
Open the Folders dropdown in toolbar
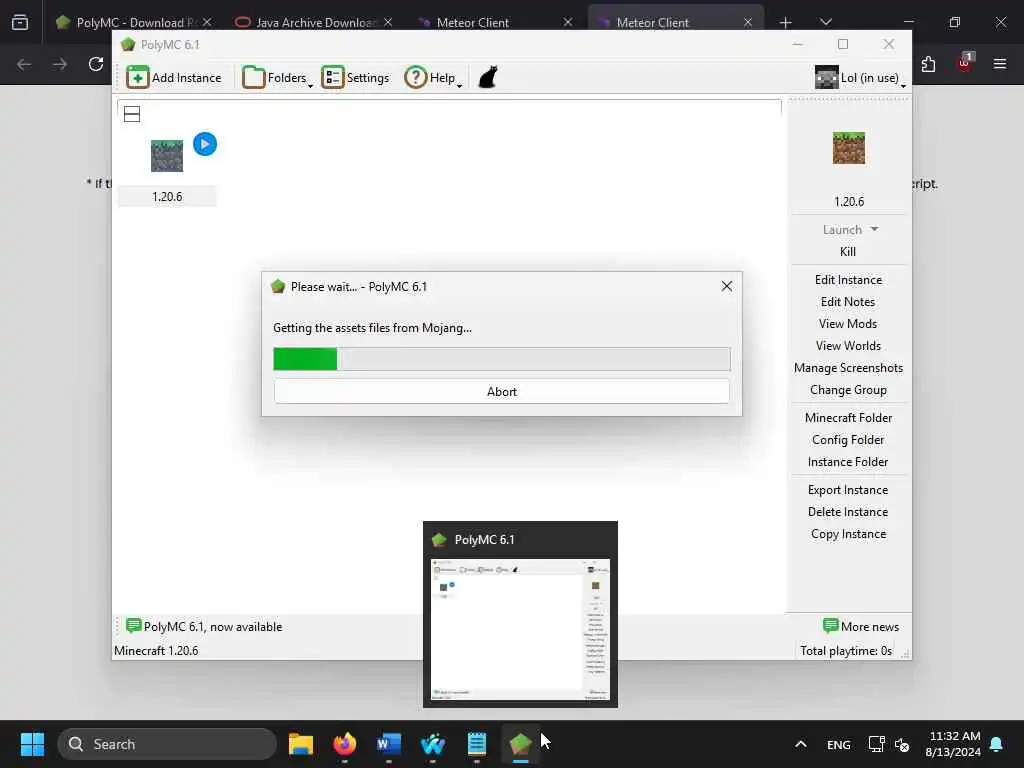tap(278, 78)
